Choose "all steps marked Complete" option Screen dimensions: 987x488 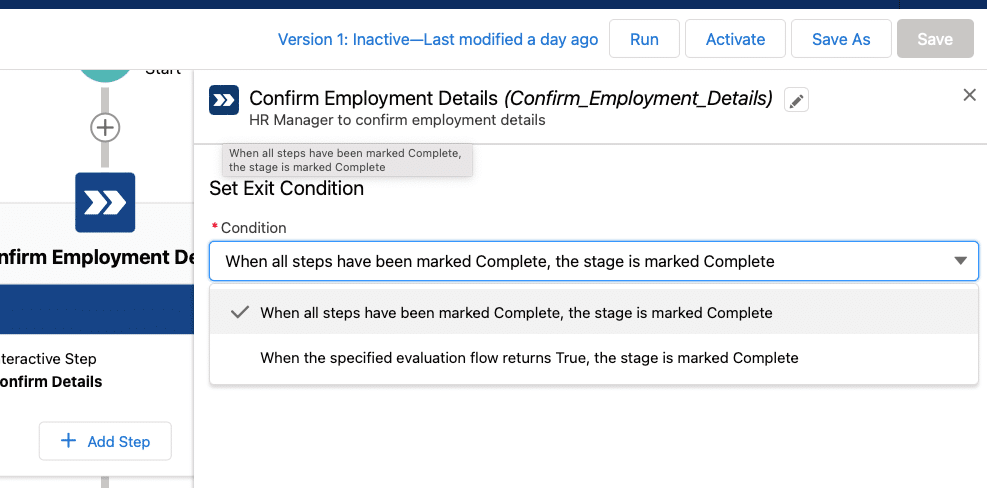[516, 313]
